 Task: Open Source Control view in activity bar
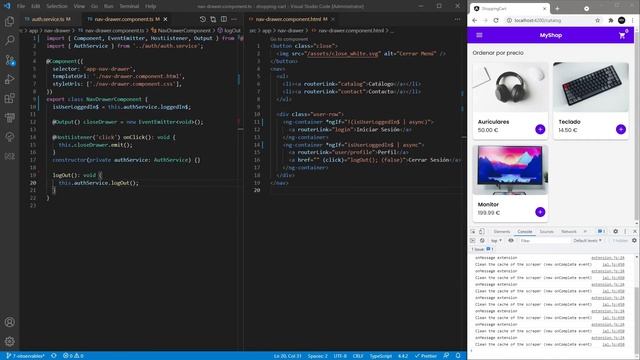[x=9, y=60]
